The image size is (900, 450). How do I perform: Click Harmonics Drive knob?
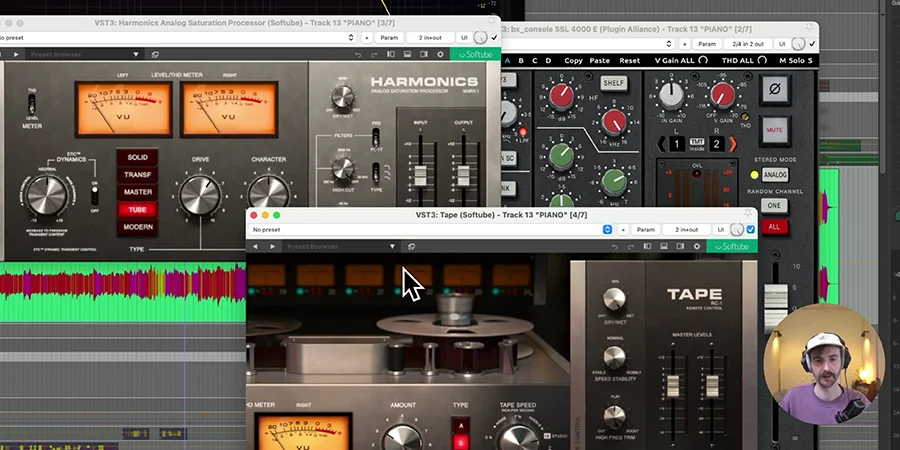click(x=200, y=195)
